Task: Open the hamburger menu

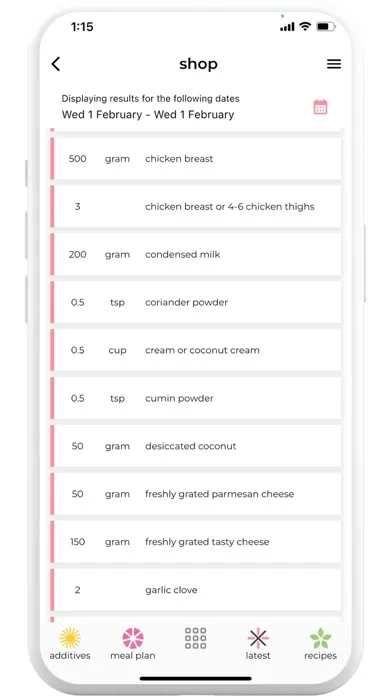Action: click(x=334, y=64)
